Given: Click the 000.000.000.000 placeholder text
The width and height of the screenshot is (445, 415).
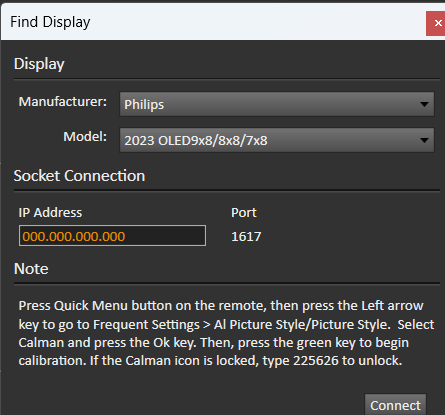Looking at the screenshot, I should coord(74,237).
